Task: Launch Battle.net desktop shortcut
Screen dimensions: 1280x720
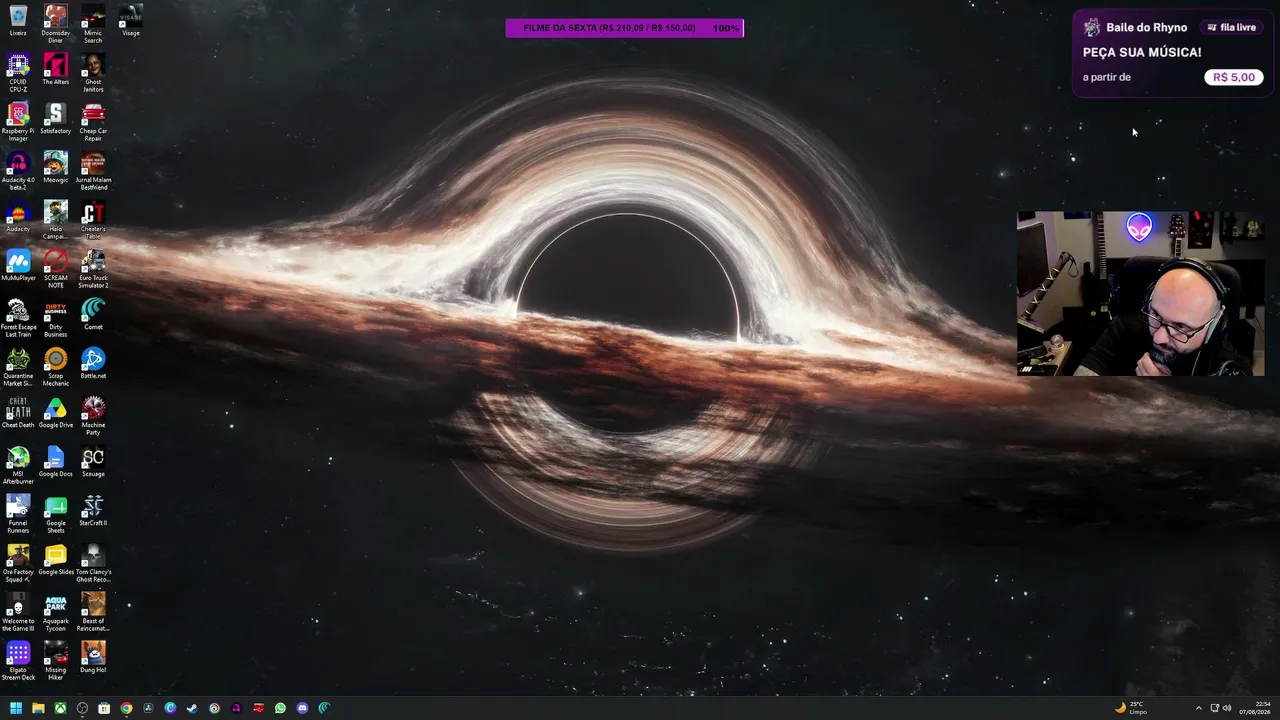Action: tap(93, 363)
